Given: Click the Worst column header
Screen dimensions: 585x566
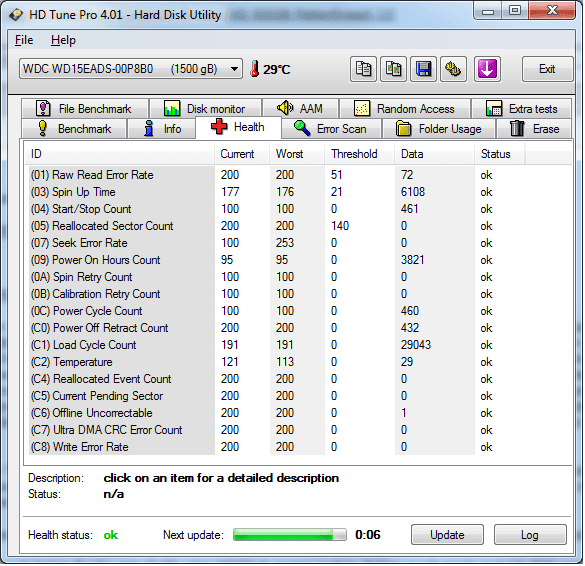Looking at the screenshot, I should [297, 154].
